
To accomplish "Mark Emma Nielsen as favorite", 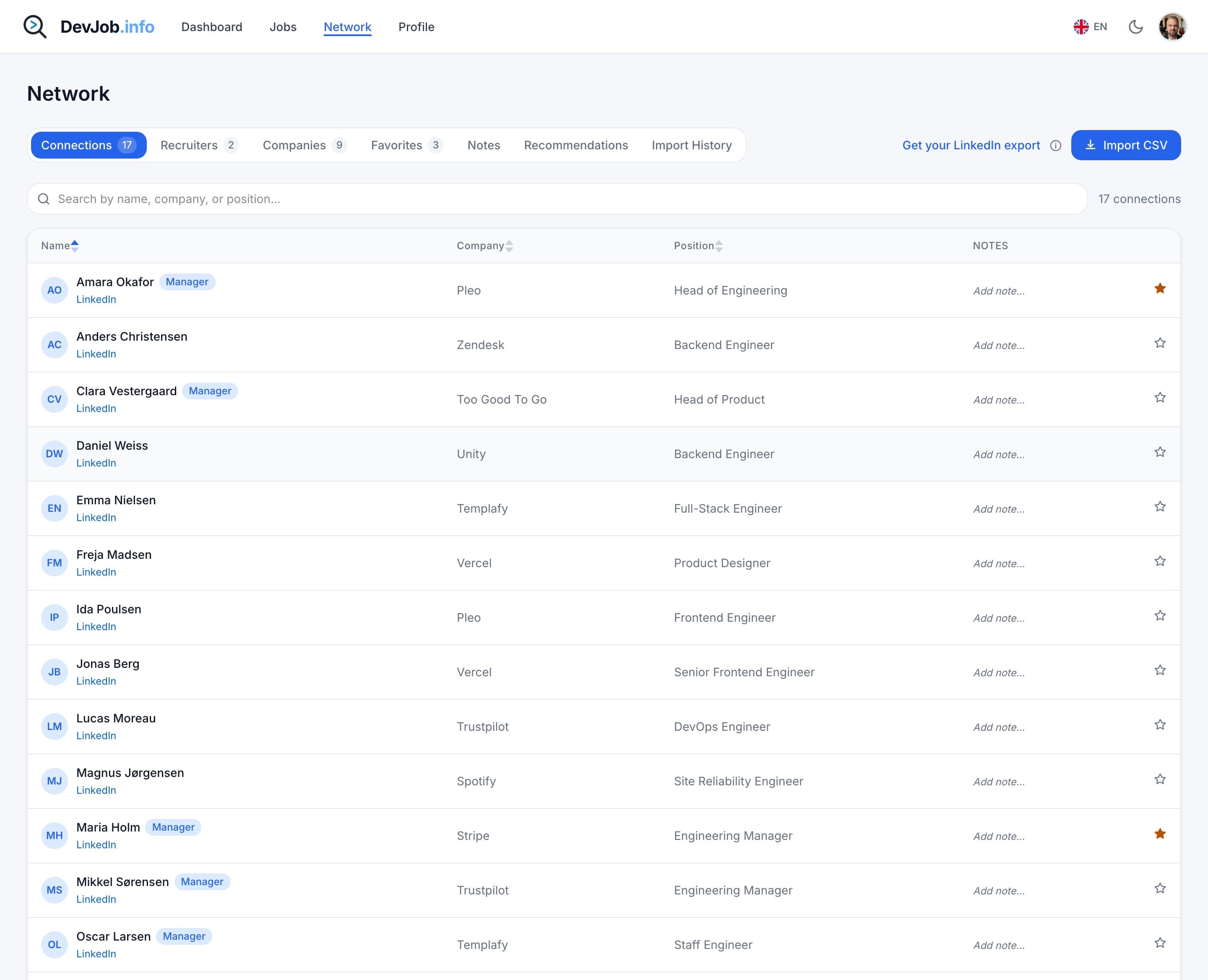I will 1160,507.
